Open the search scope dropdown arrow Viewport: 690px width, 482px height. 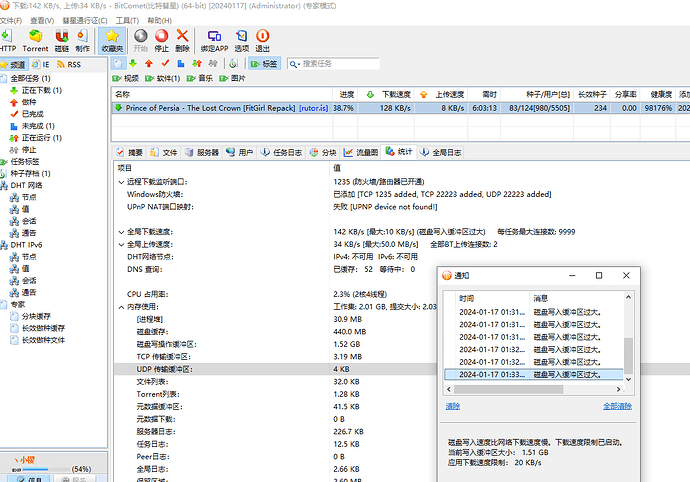(299, 65)
